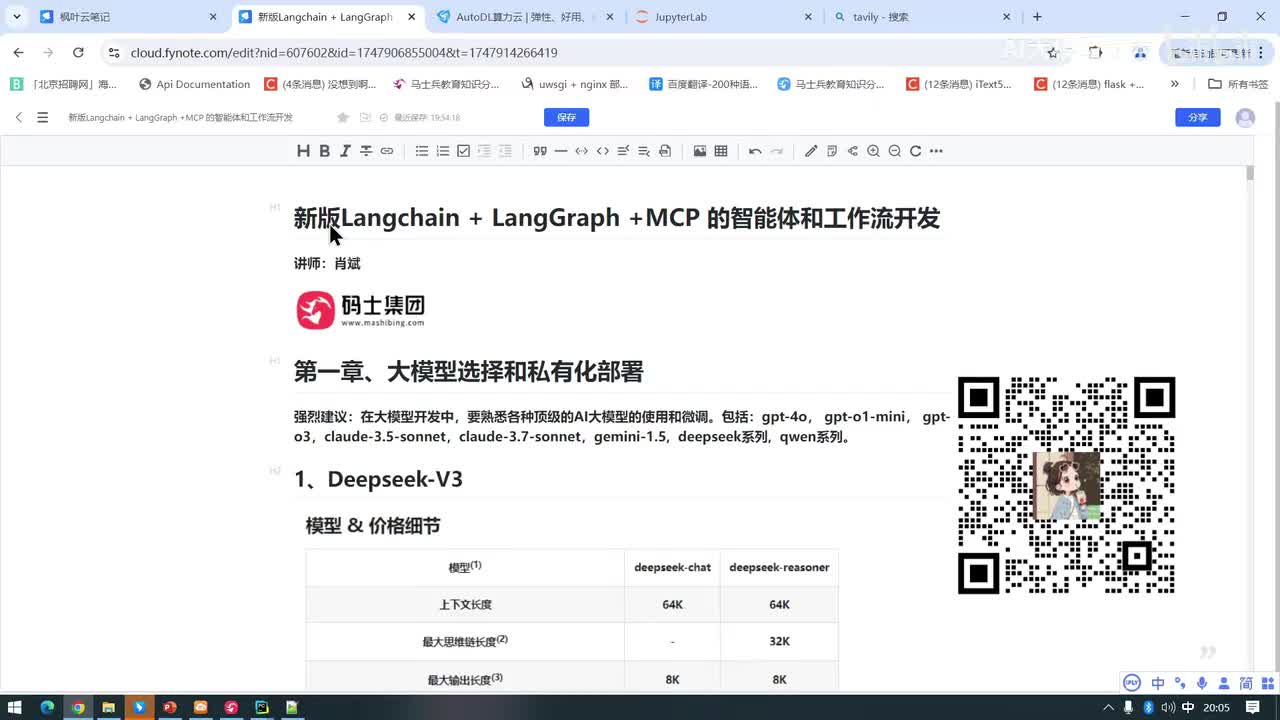Image resolution: width=1280 pixels, height=720 pixels.
Task: Open PyCharm from the taskbar
Action: pos(262,707)
